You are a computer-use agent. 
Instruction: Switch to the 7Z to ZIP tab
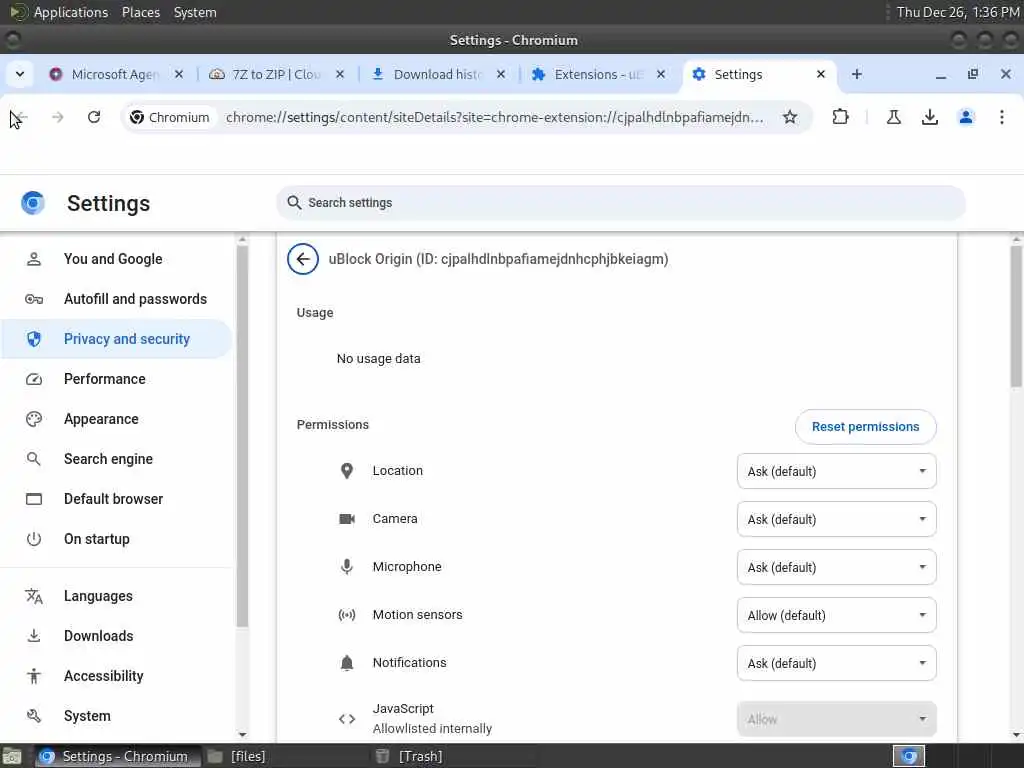276,74
